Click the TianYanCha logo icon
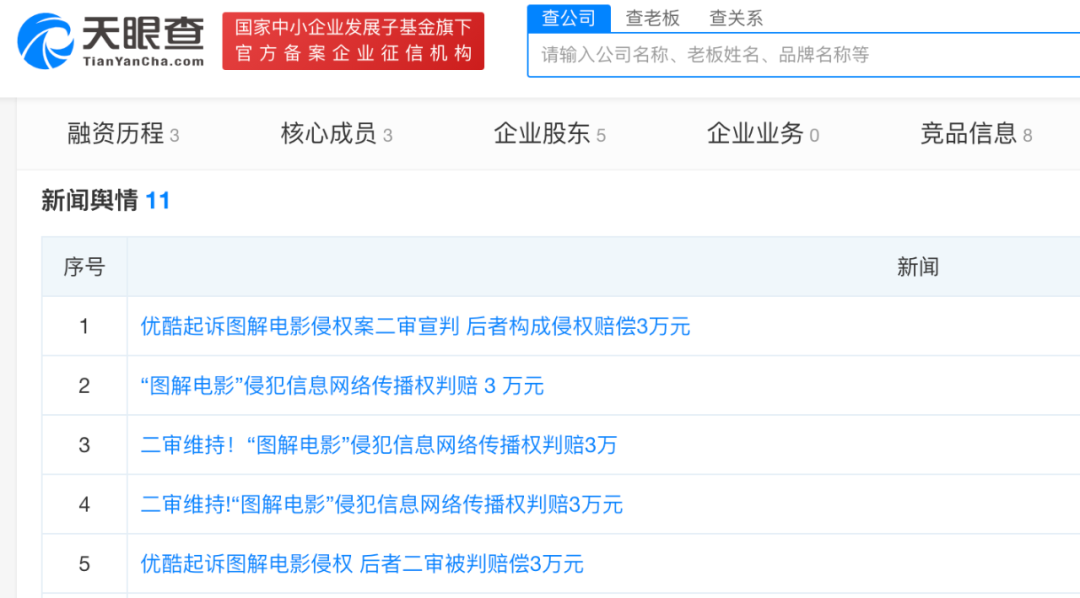 tap(45, 41)
